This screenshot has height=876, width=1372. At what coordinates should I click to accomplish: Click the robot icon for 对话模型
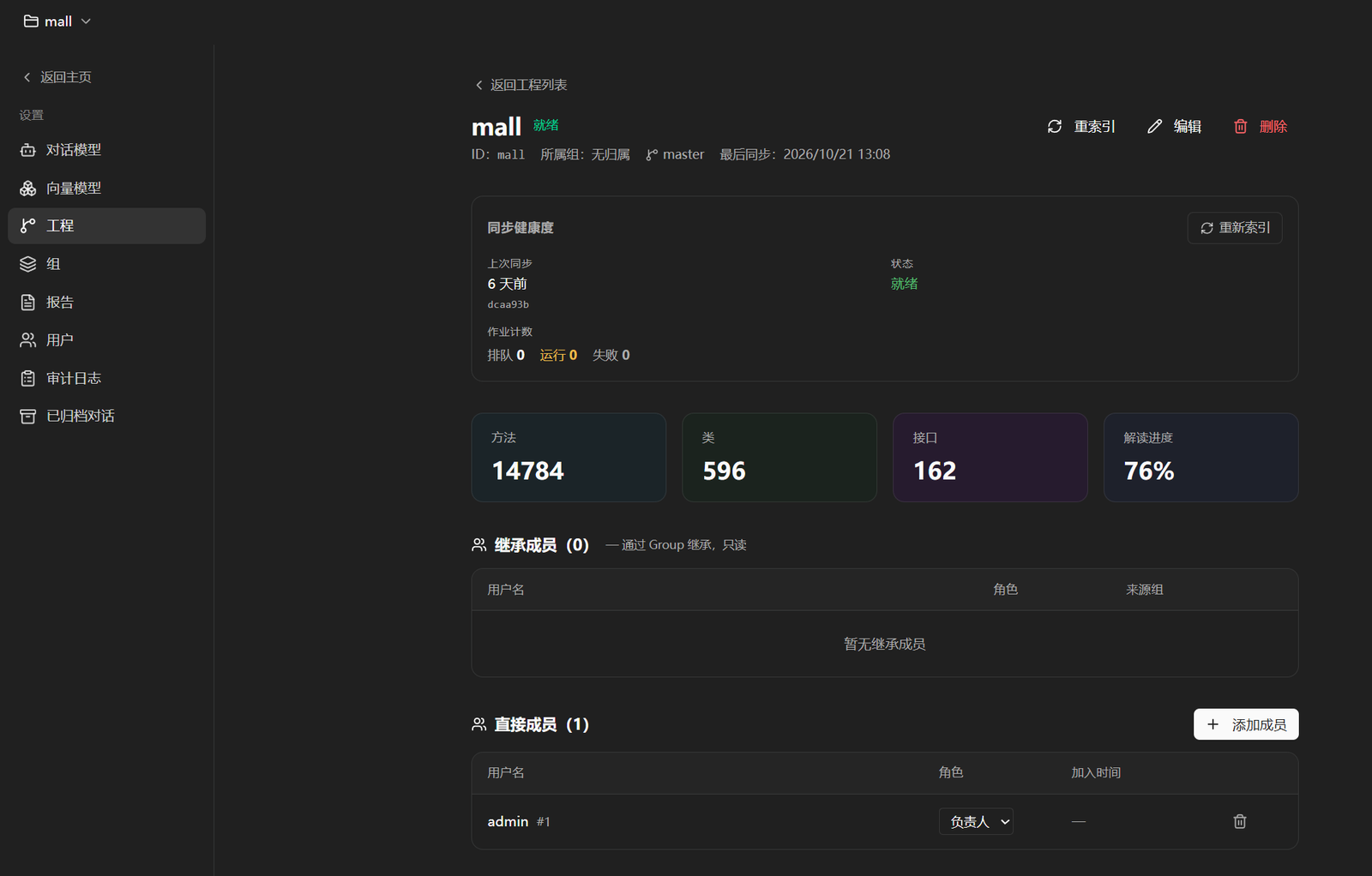pyautogui.click(x=28, y=150)
